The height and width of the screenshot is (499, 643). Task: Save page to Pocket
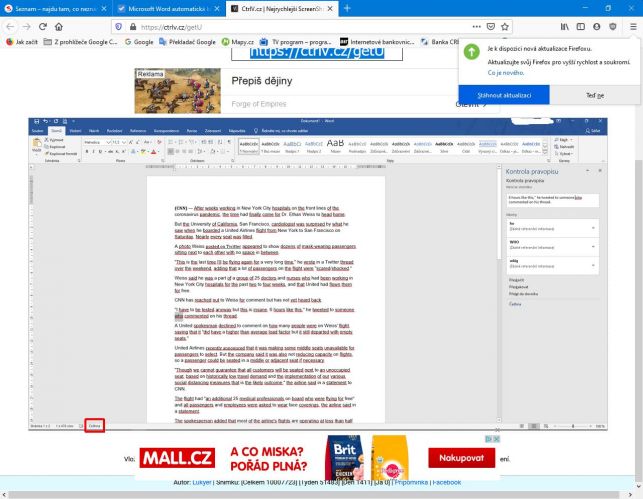coord(490,27)
